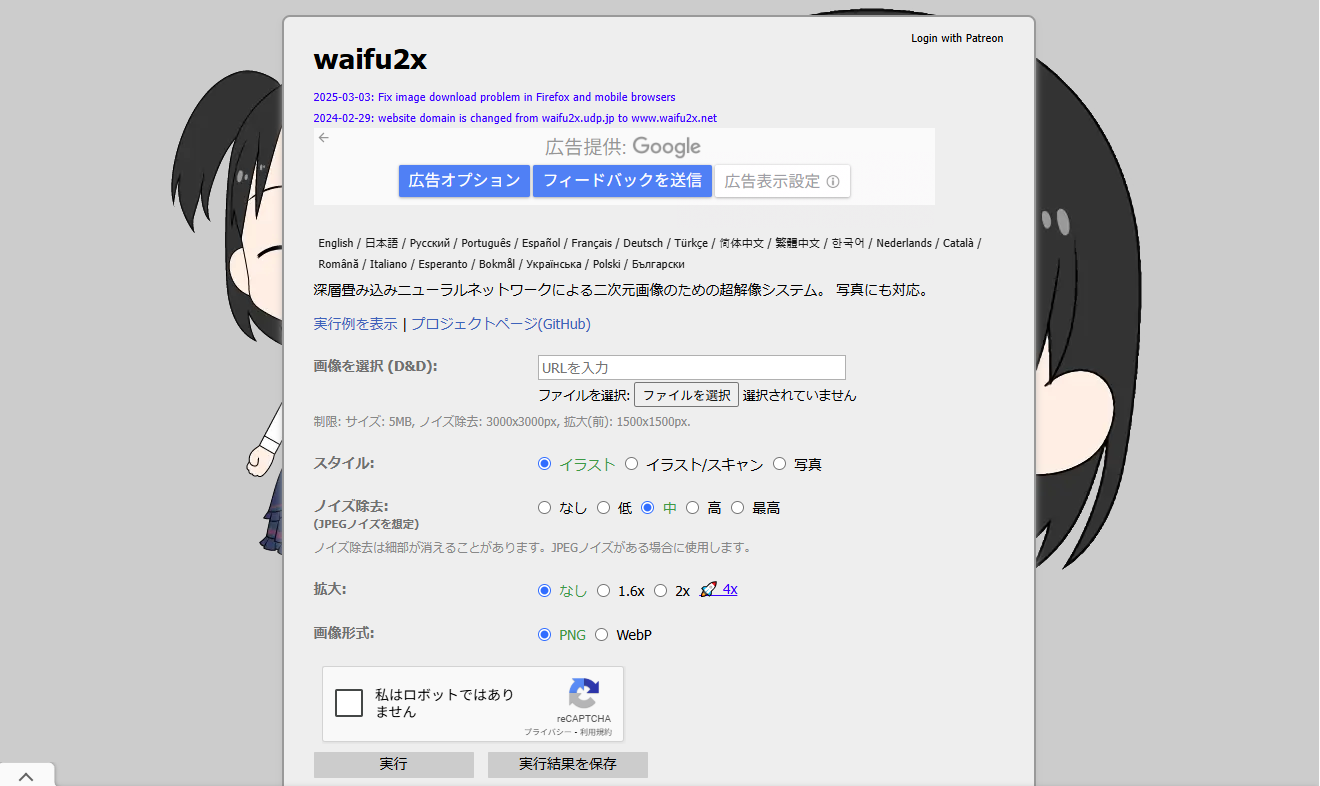Switch language to English

point(336,243)
